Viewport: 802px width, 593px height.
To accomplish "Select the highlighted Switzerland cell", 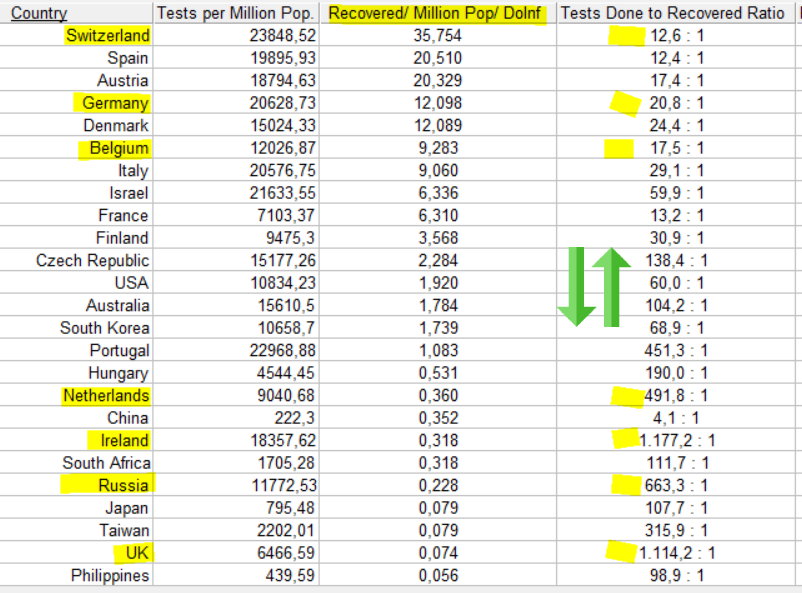I will pyautogui.click(x=108, y=35).
